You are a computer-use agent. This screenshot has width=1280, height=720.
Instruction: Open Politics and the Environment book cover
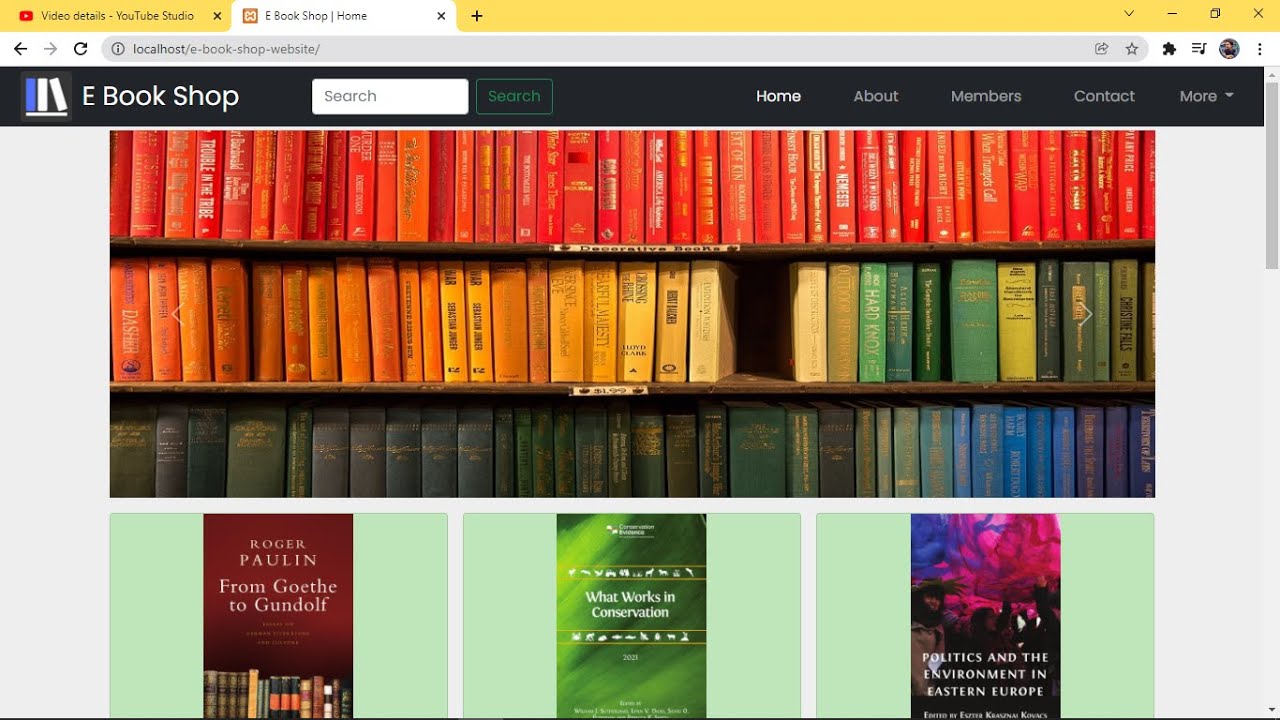pyautogui.click(x=985, y=616)
